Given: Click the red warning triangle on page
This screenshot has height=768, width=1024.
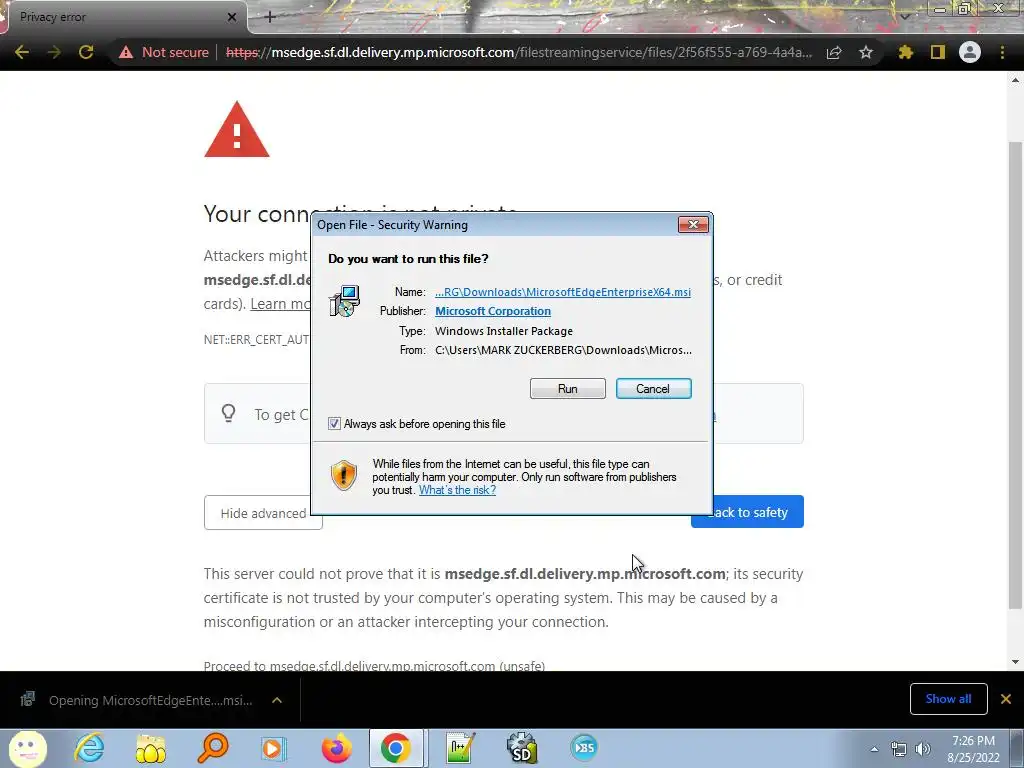Looking at the screenshot, I should [x=236, y=129].
